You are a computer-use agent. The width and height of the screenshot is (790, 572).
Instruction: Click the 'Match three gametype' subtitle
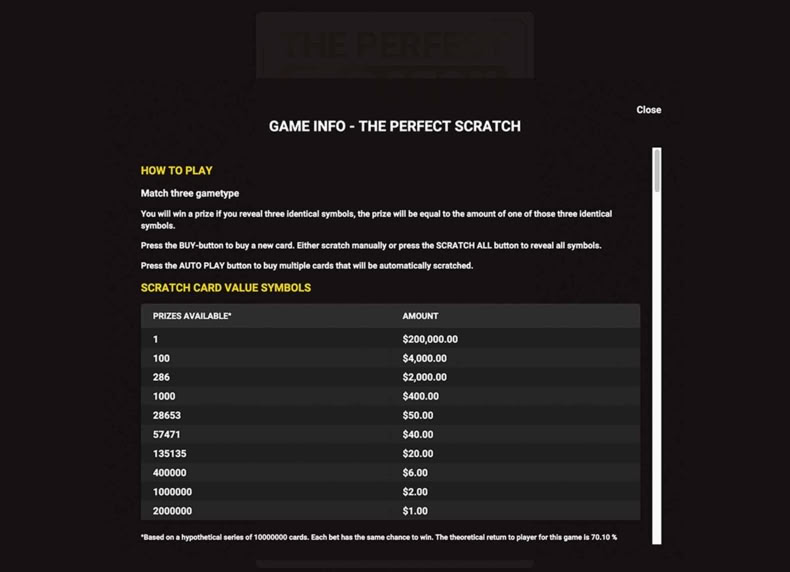[x=190, y=193]
